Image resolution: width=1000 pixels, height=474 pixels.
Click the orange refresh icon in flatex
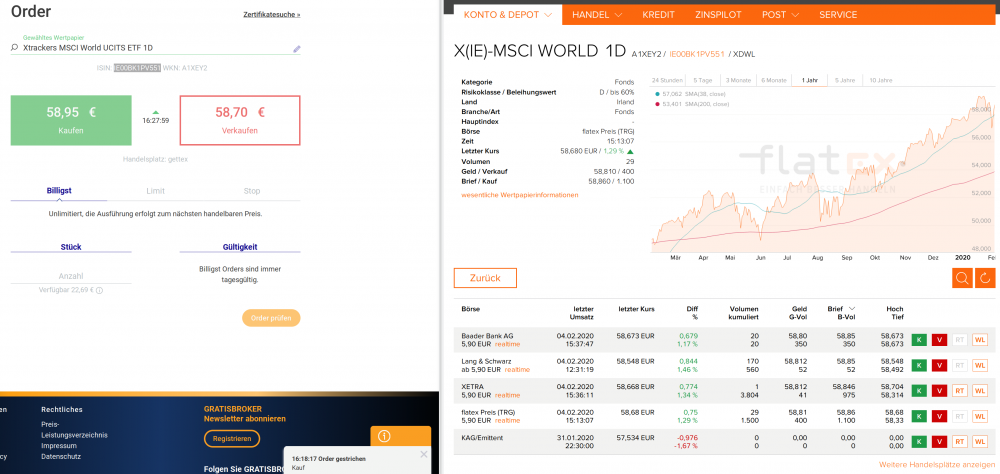tap(985, 278)
